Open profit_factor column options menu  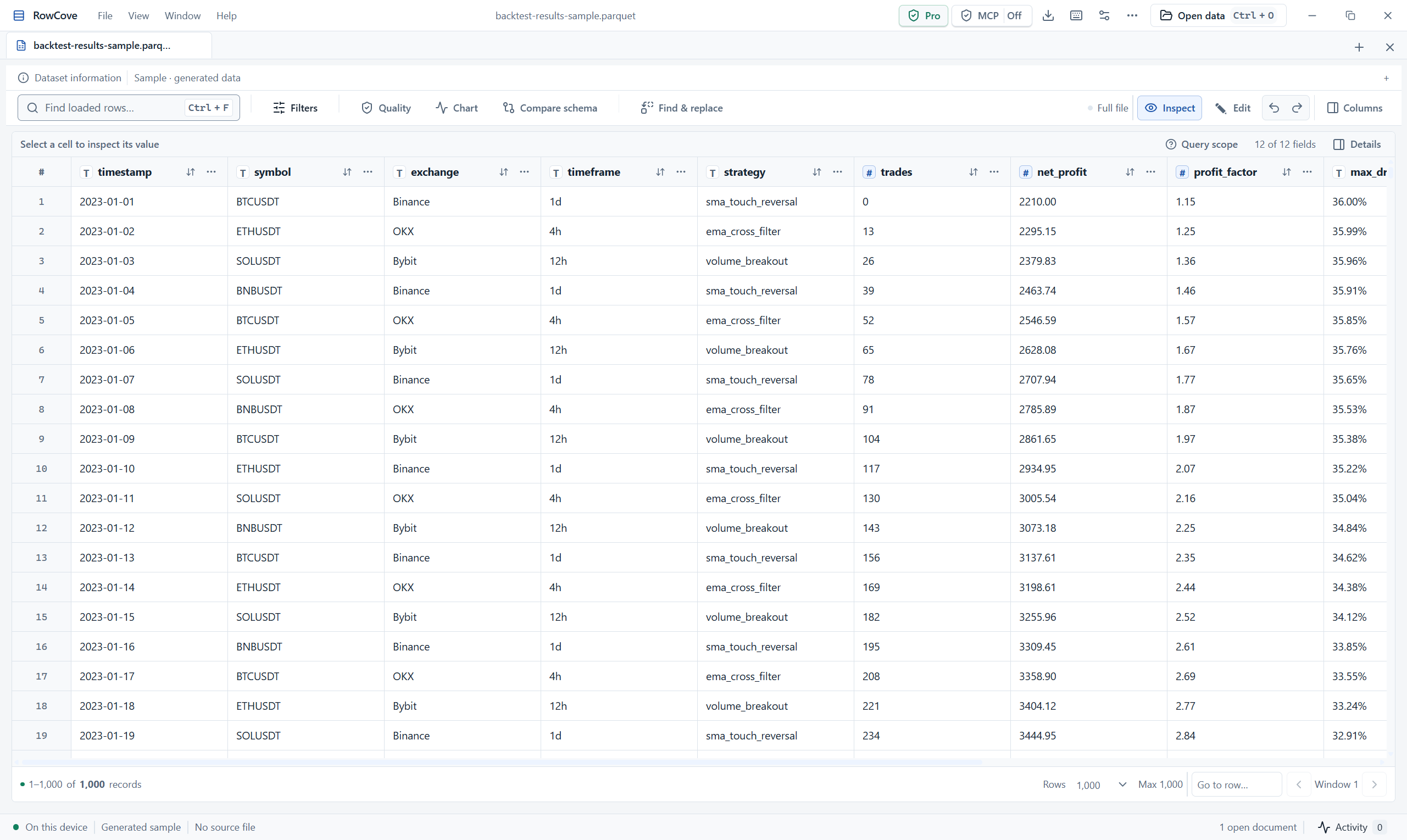[x=1308, y=172]
